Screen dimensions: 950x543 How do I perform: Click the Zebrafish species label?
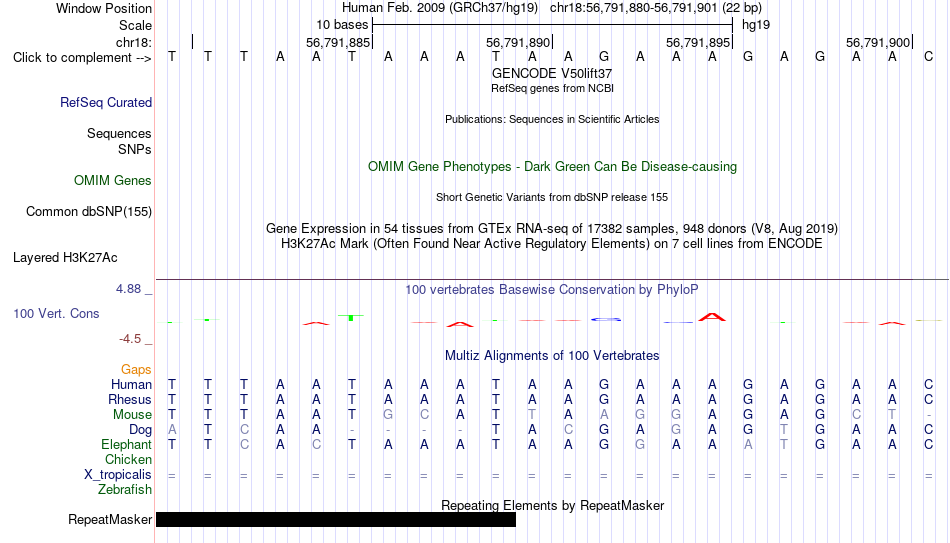(125, 489)
